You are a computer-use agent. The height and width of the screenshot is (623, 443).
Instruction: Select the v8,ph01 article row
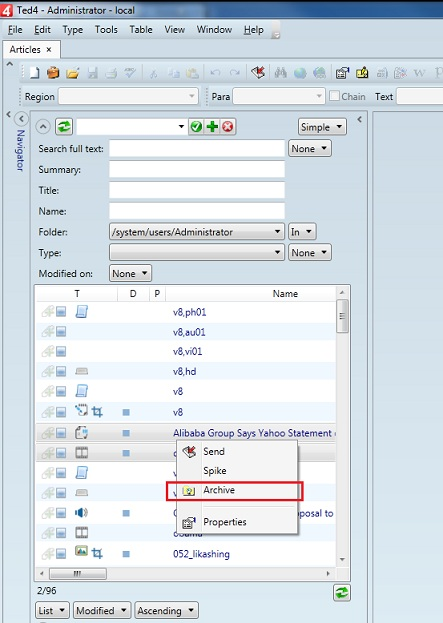[186, 312]
